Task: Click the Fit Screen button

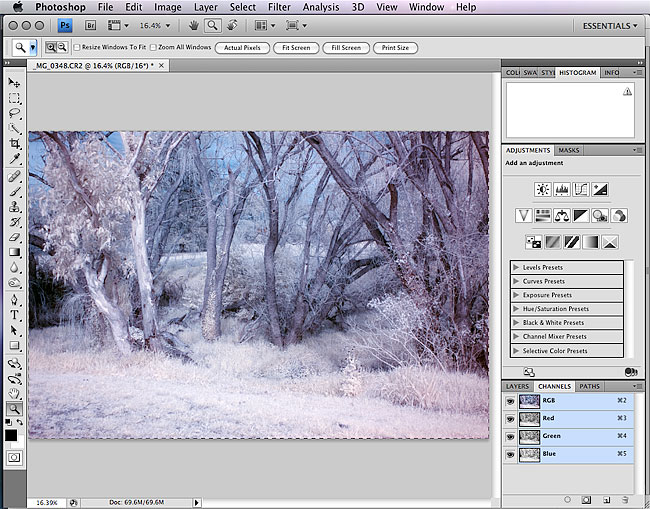Action: click(x=295, y=47)
